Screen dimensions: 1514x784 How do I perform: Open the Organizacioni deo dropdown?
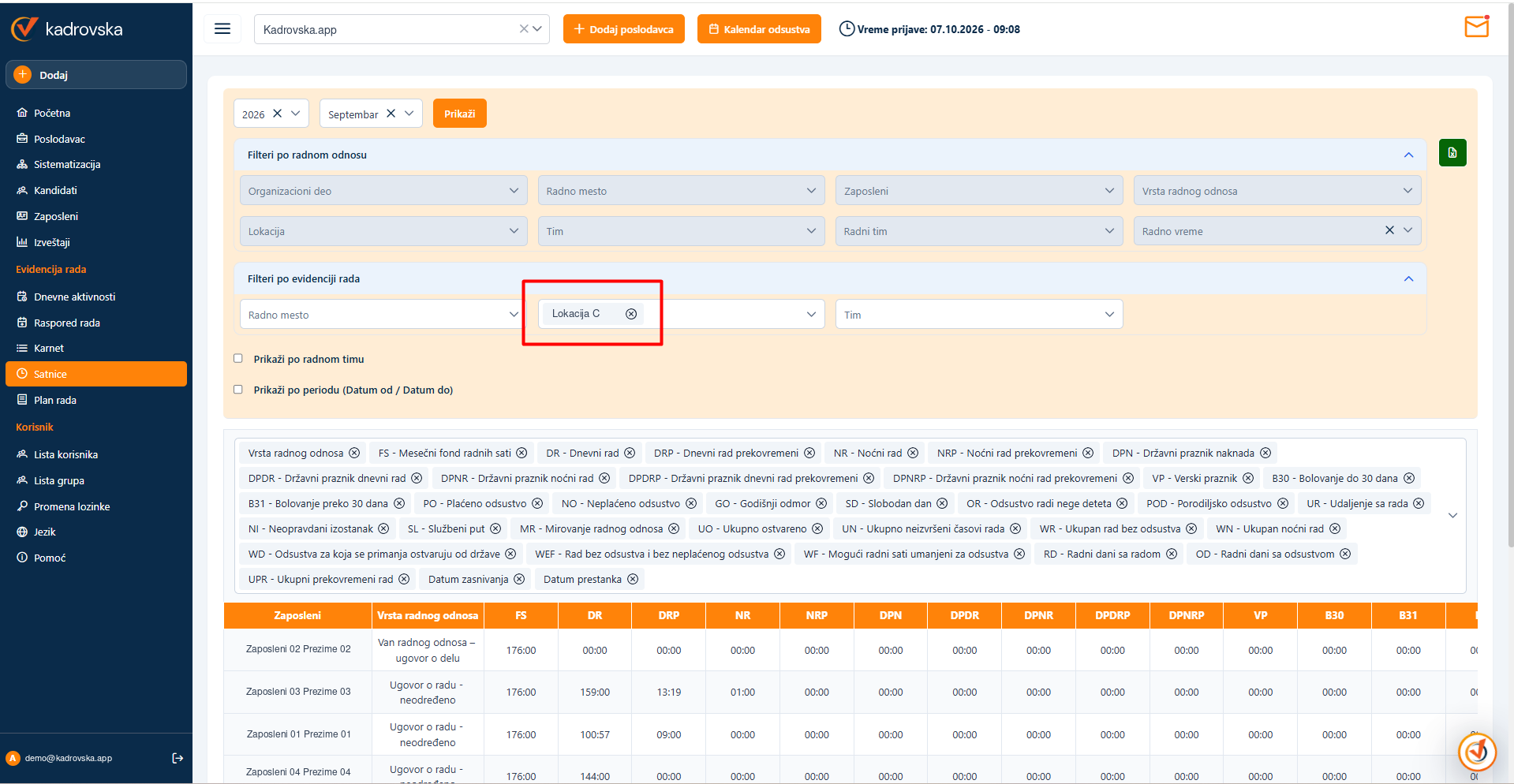[383, 191]
